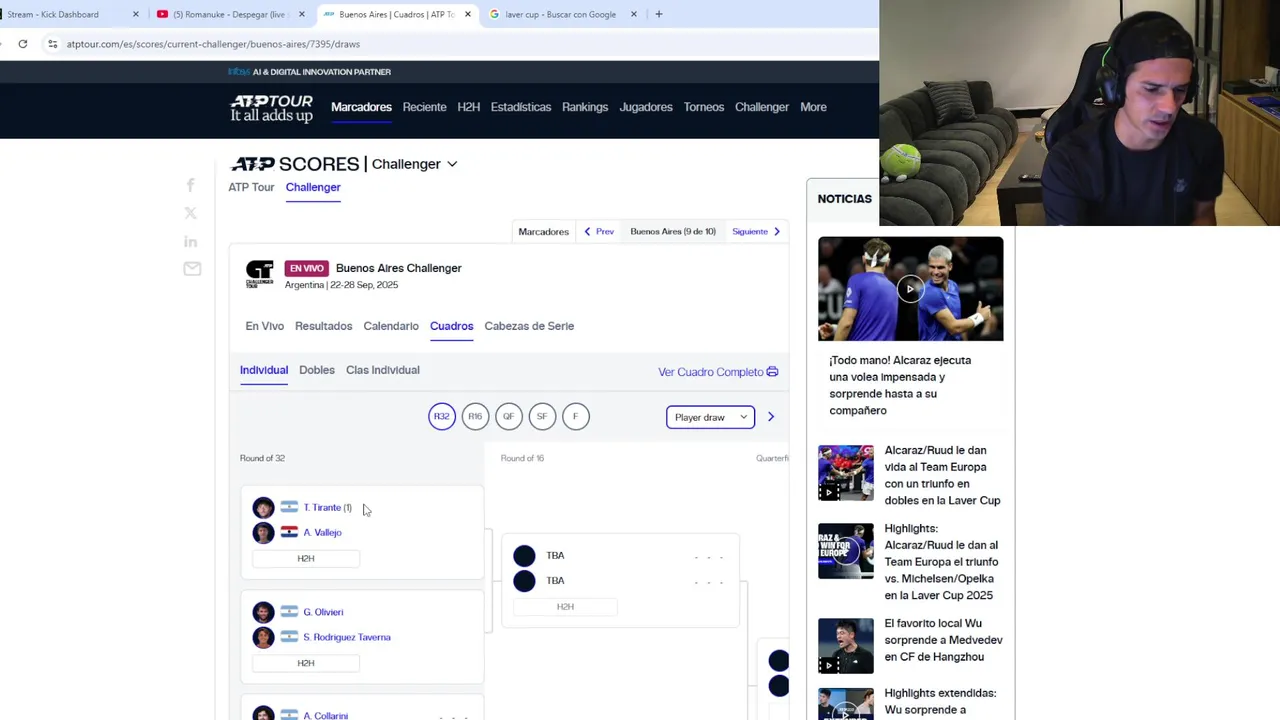Image resolution: width=1280 pixels, height=720 pixels.
Task: Open Jugadores in top navigation
Action: [x=646, y=107]
